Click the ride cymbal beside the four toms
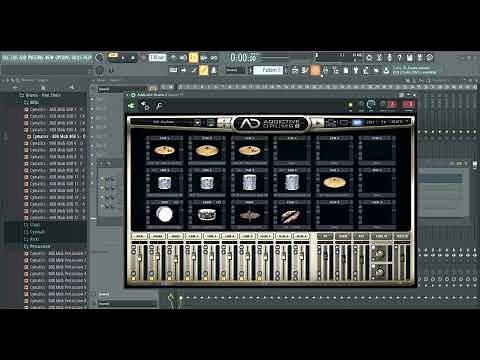Screen dimensions: 480x360 [334, 182]
